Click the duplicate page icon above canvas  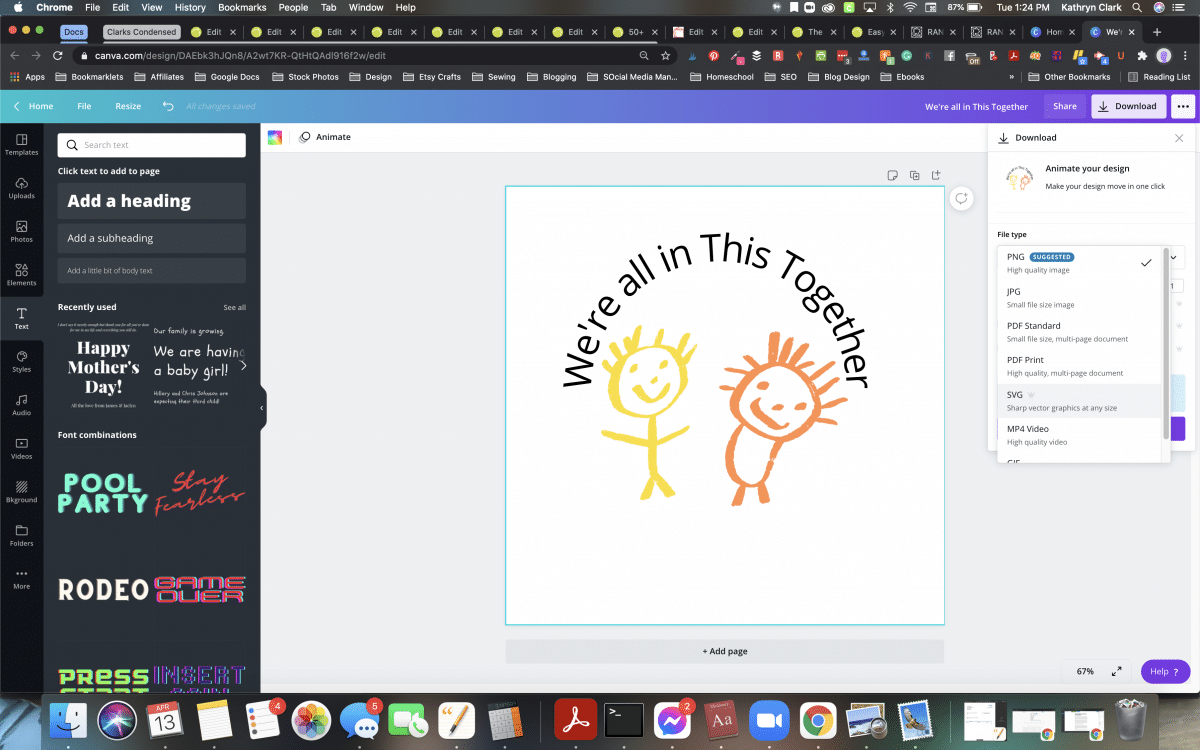coord(914,175)
